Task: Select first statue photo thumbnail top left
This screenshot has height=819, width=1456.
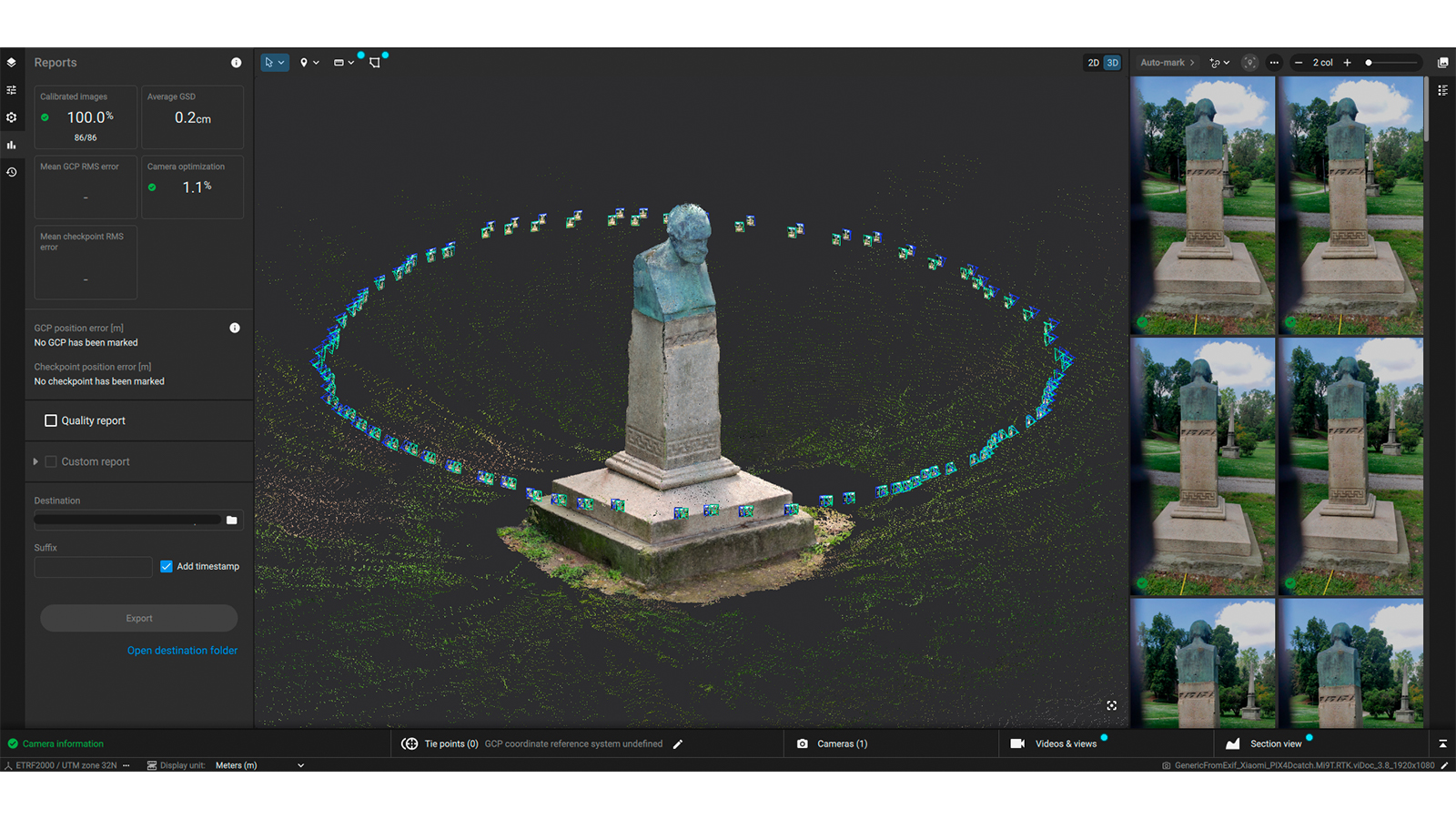Action: point(1203,205)
